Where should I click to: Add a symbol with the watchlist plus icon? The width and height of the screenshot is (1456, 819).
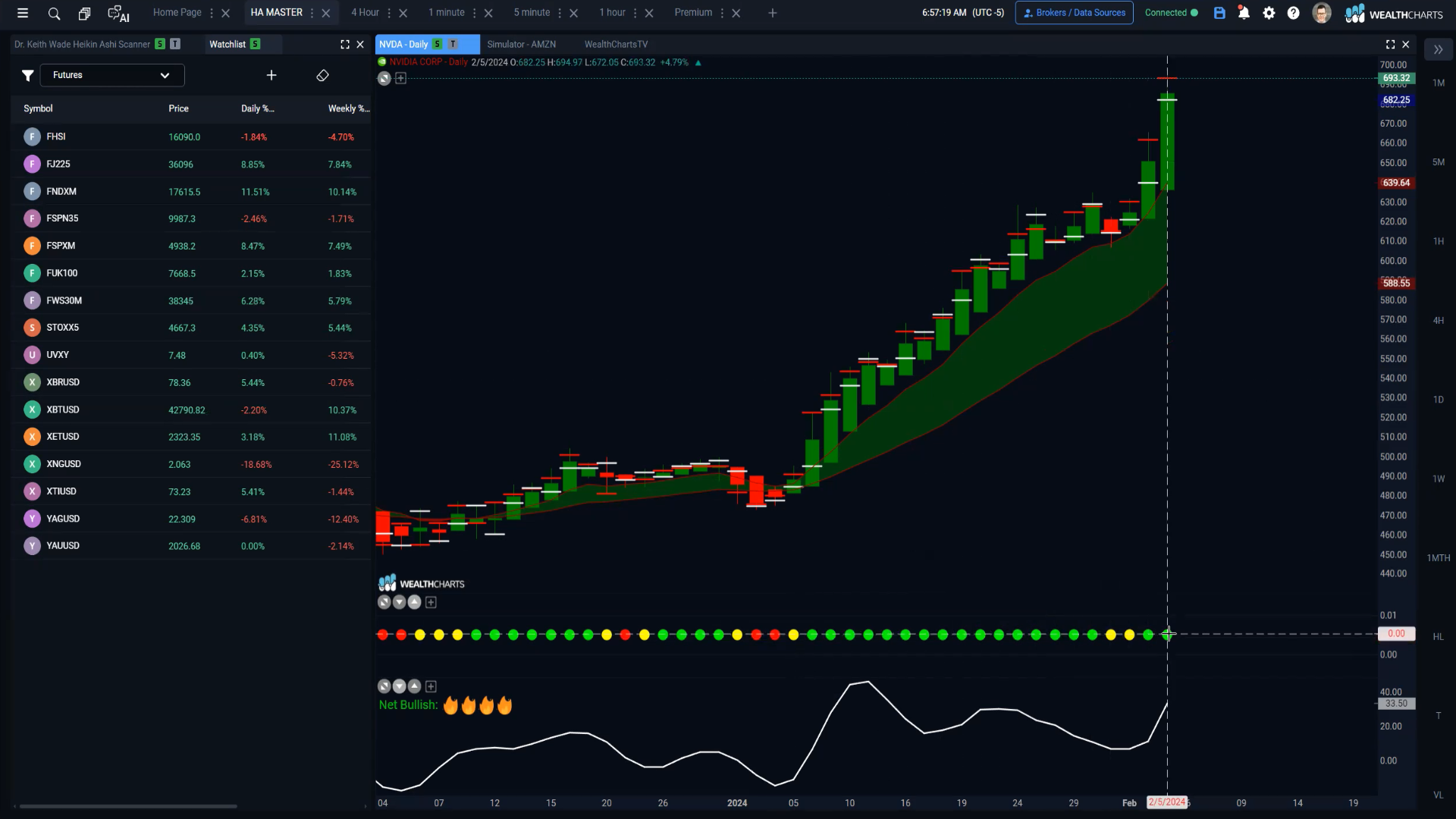(x=271, y=75)
